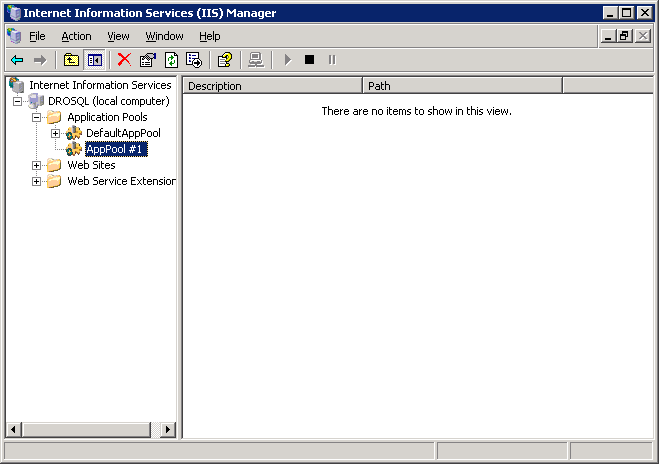Click the Internet Information Services root icon
Viewport: 659px width, 464px height.
point(17,85)
